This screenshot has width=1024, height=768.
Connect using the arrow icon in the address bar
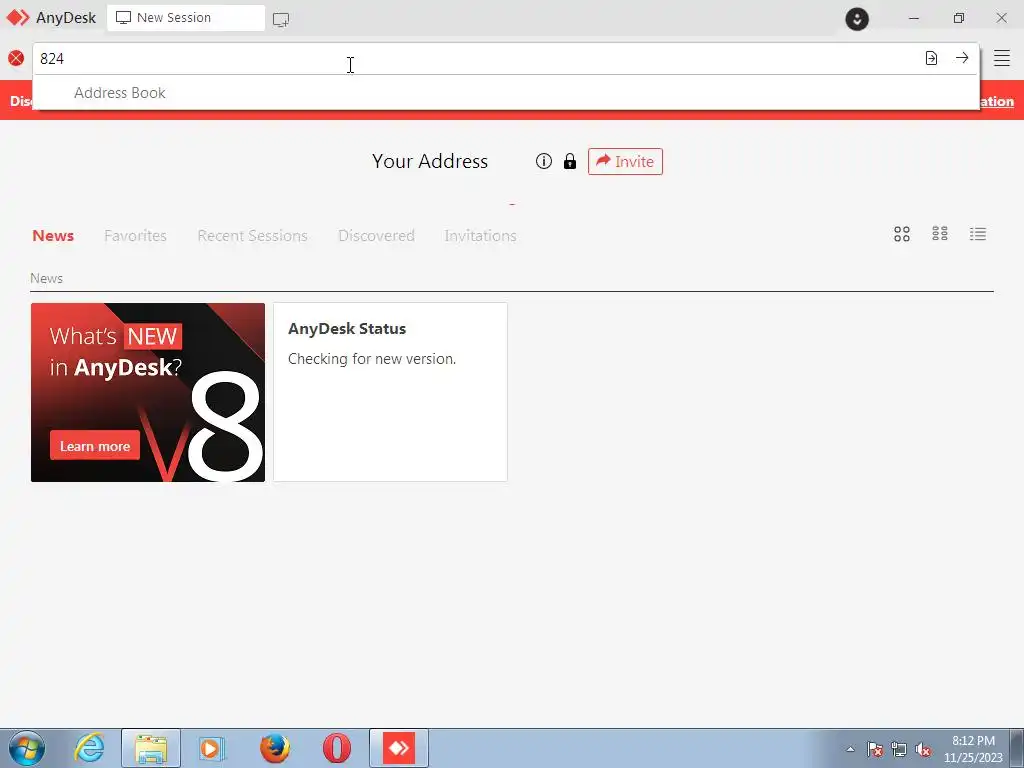coord(962,58)
